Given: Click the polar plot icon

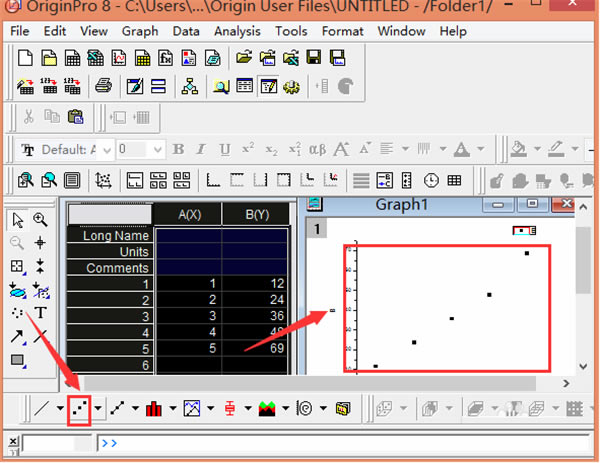Looking at the screenshot, I should pos(305,409).
